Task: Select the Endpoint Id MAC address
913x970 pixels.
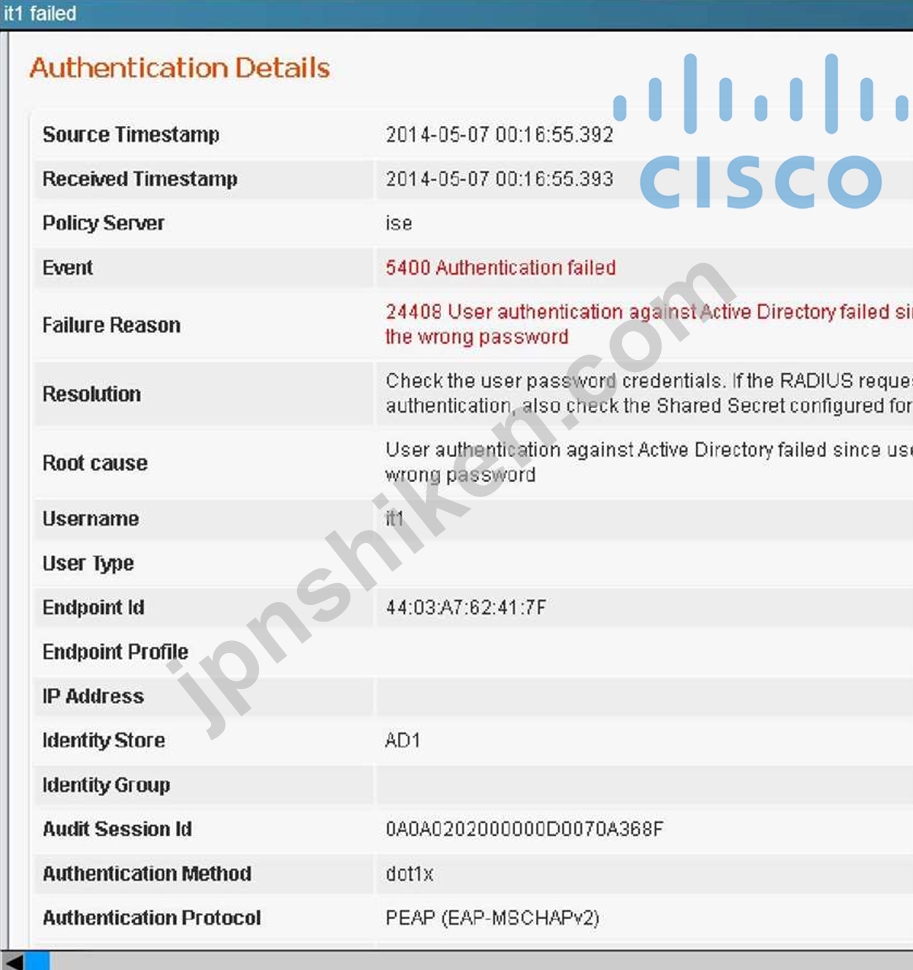Action: pos(466,607)
